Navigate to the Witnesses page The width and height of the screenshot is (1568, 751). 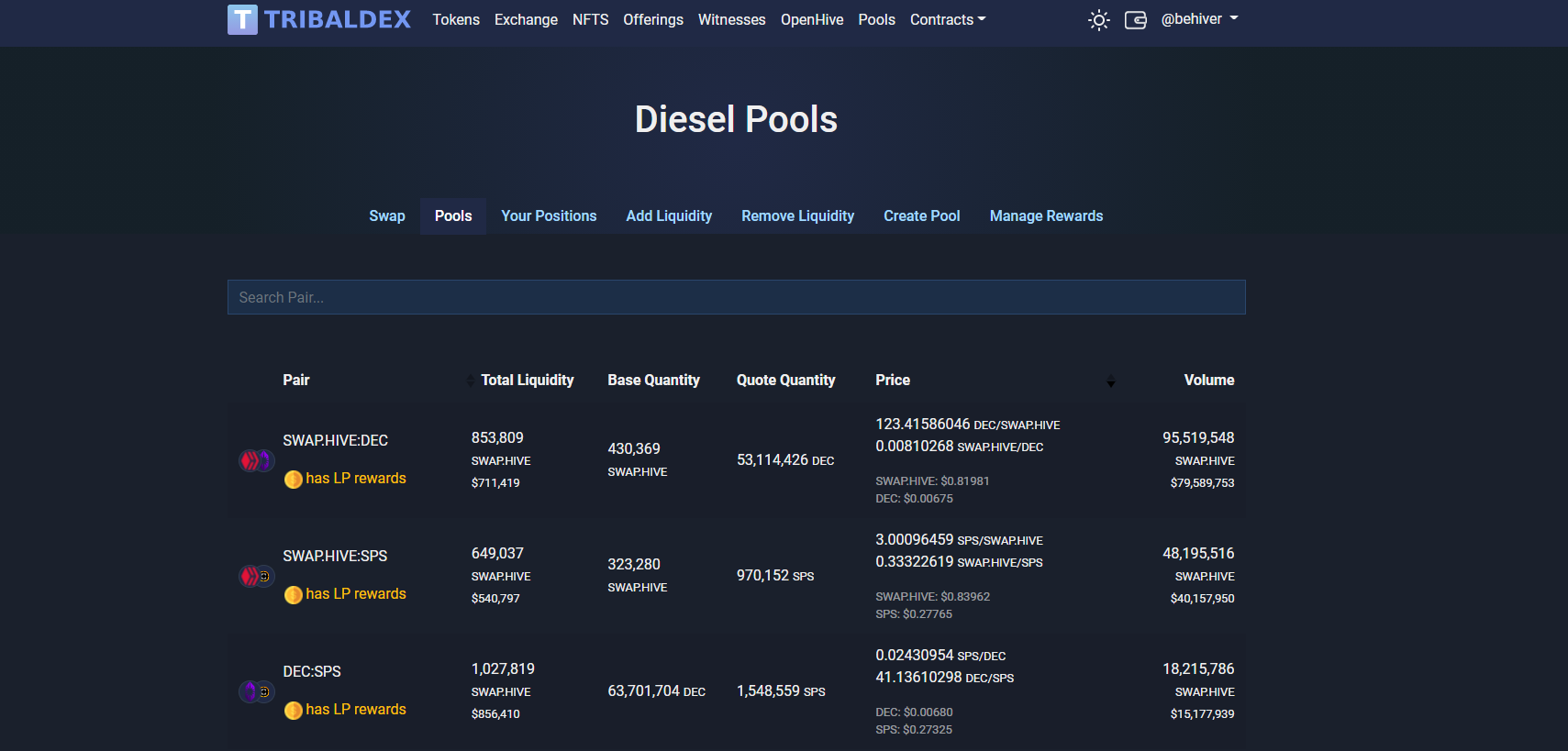click(731, 20)
